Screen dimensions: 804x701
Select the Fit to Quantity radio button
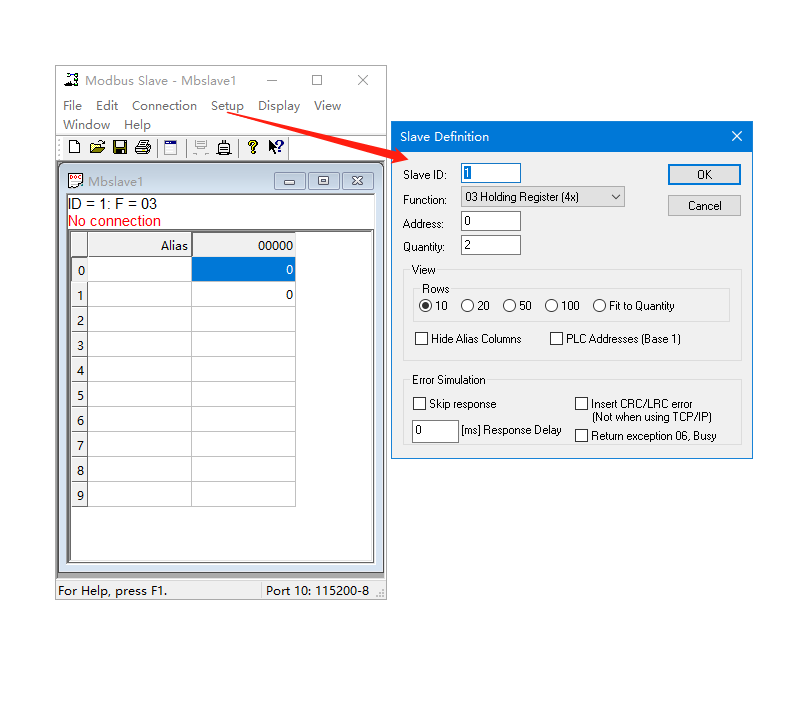pos(599,306)
